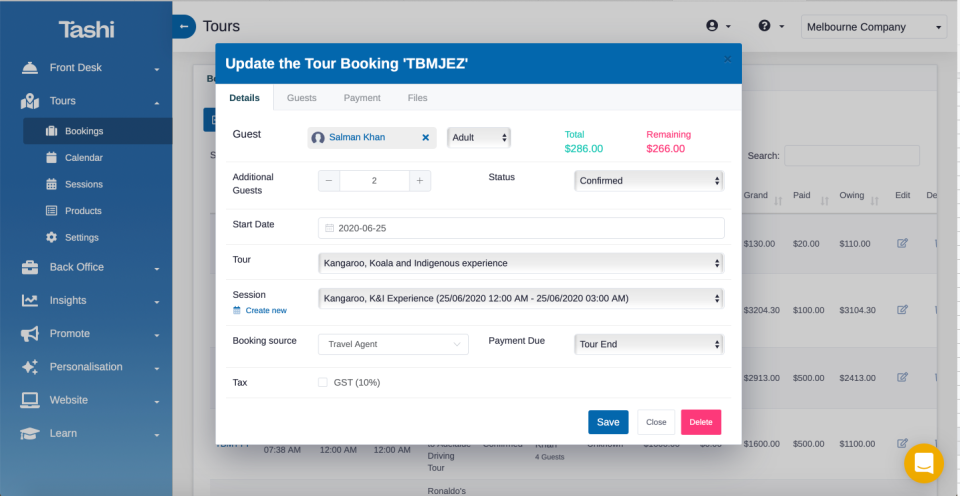Click the Sessions calendar-grid icon

point(51,184)
